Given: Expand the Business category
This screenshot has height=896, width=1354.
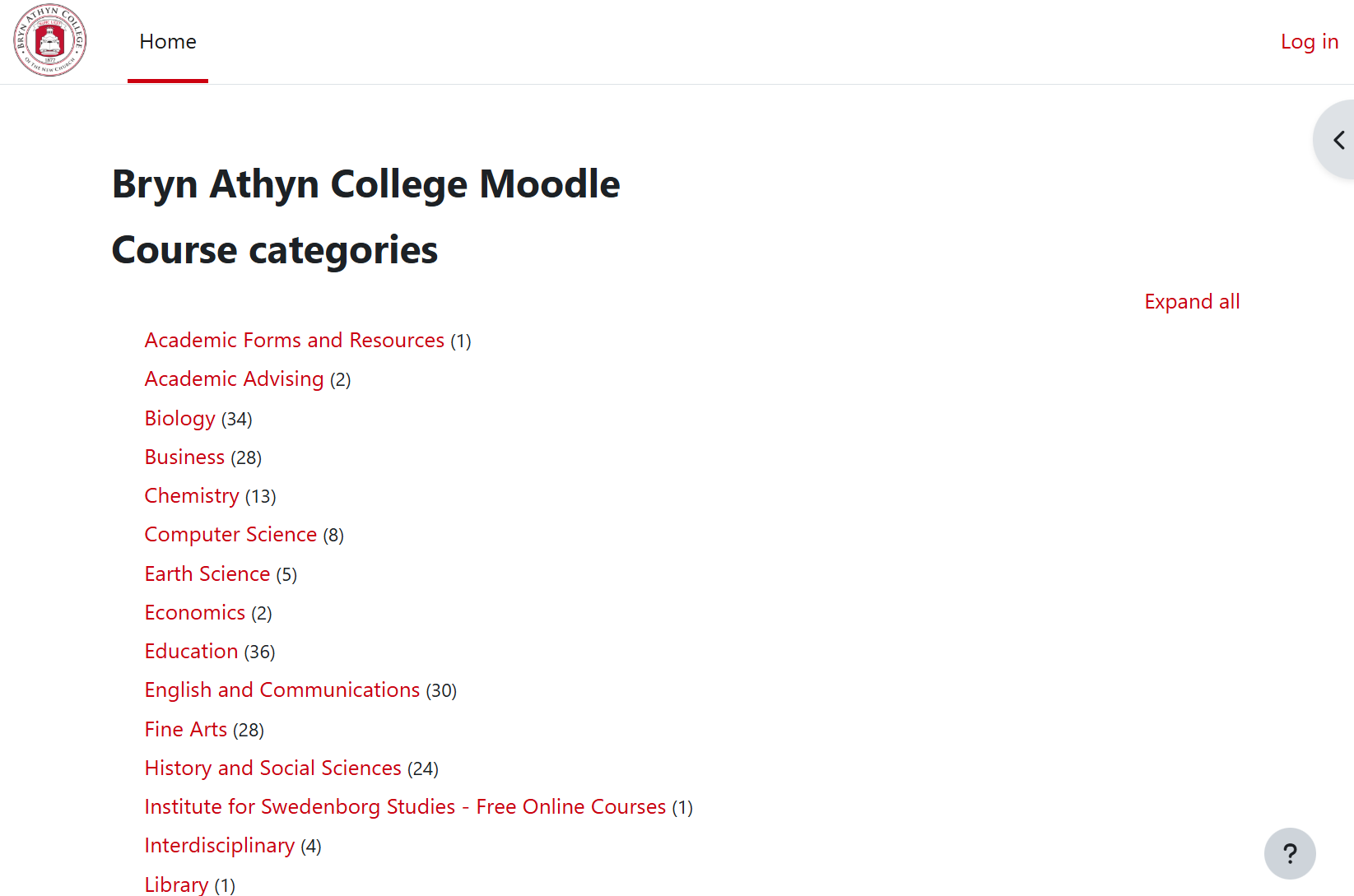Looking at the screenshot, I should 184,457.
